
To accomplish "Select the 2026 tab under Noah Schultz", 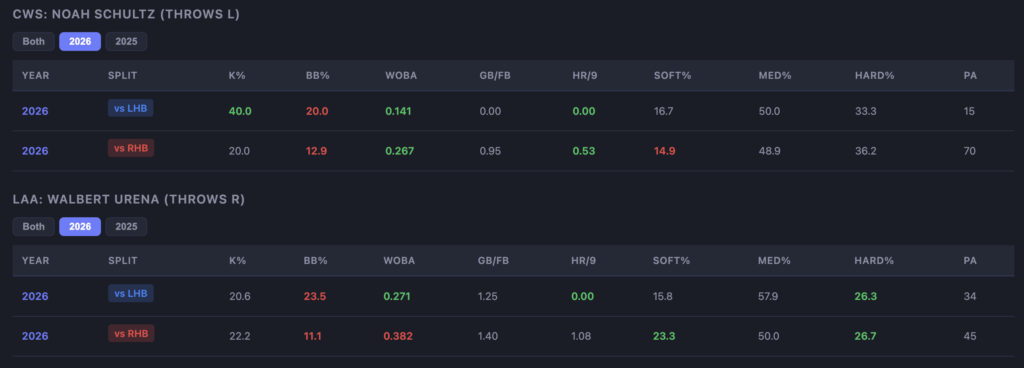I will pyautogui.click(x=80, y=41).
